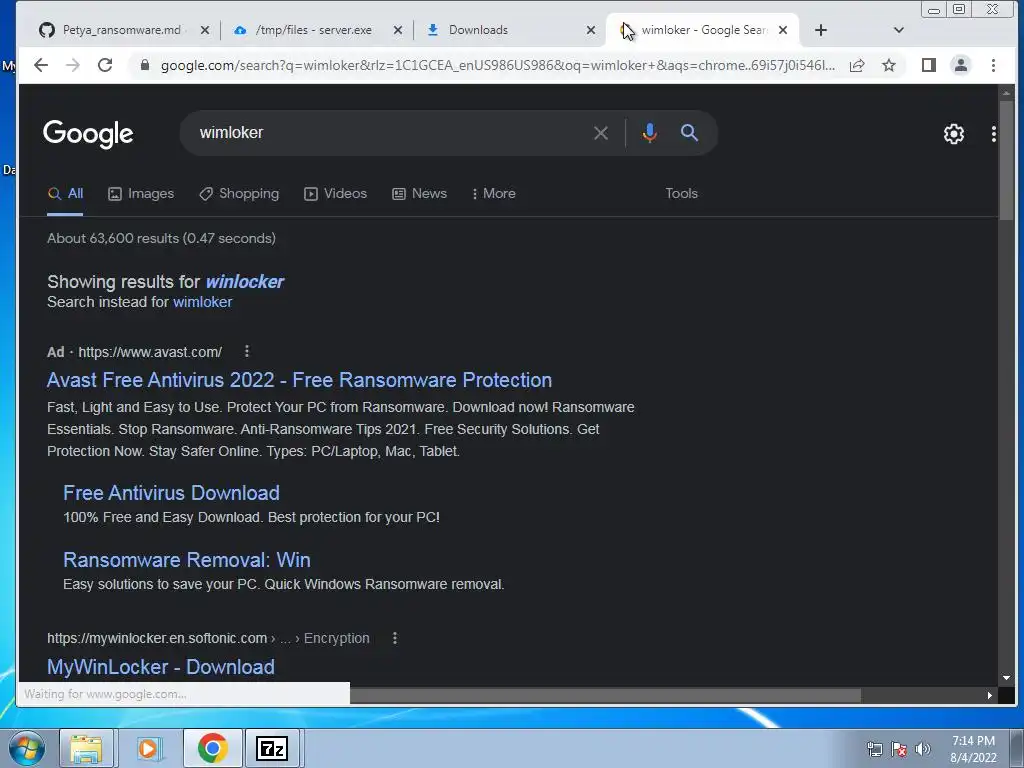Open the search Tools options
The image size is (1024, 768).
681,194
